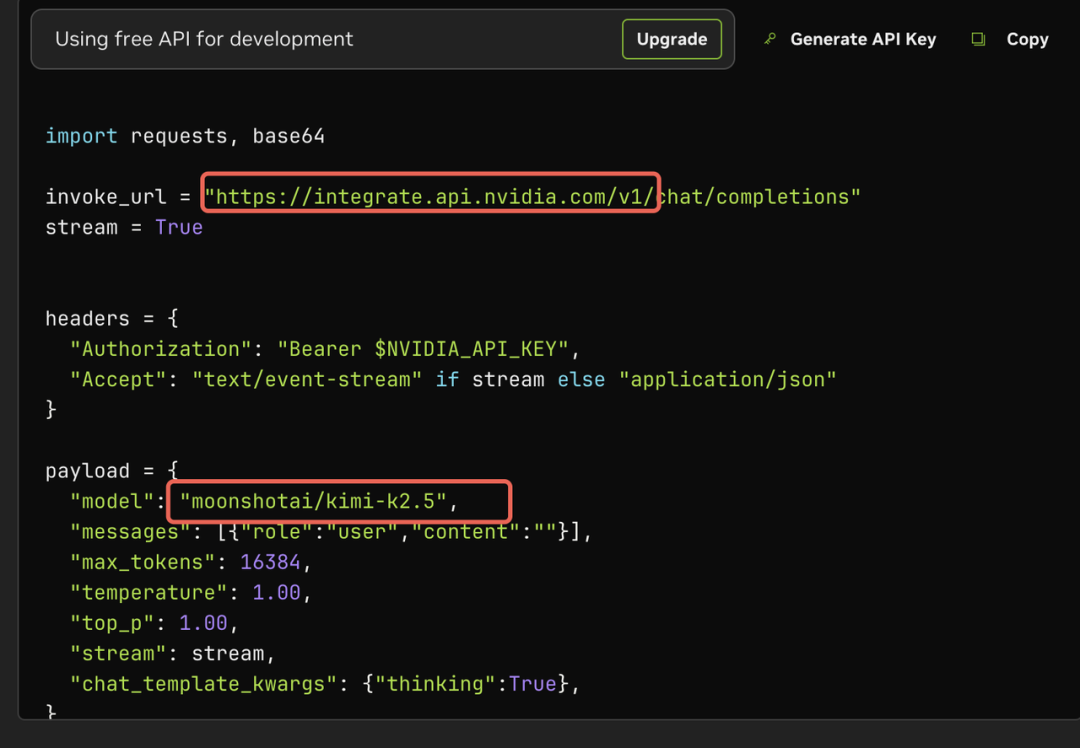Click the "moonshotai/kimi-k2.5" model string

313,501
